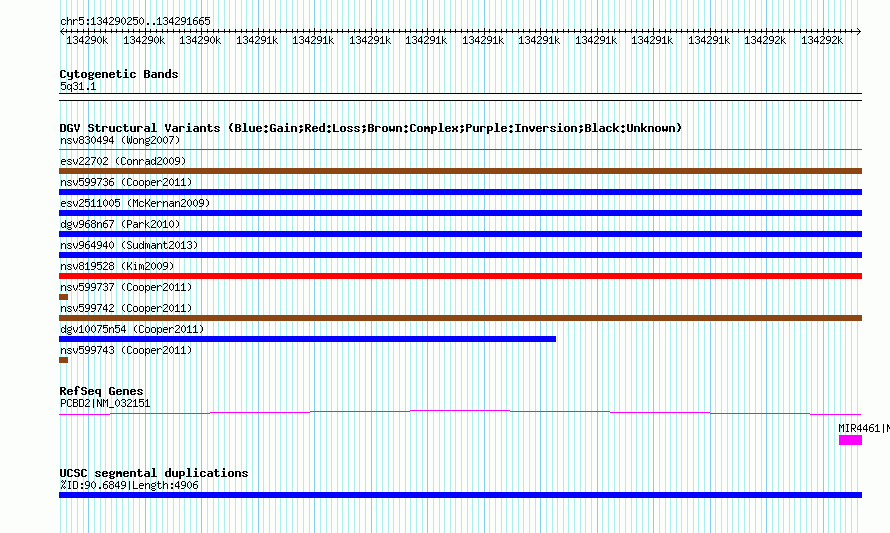Open variant dgv10075n54 (Cooper2011) label
Image resolution: width=890 pixels, height=533 pixels.
[132, 329]
